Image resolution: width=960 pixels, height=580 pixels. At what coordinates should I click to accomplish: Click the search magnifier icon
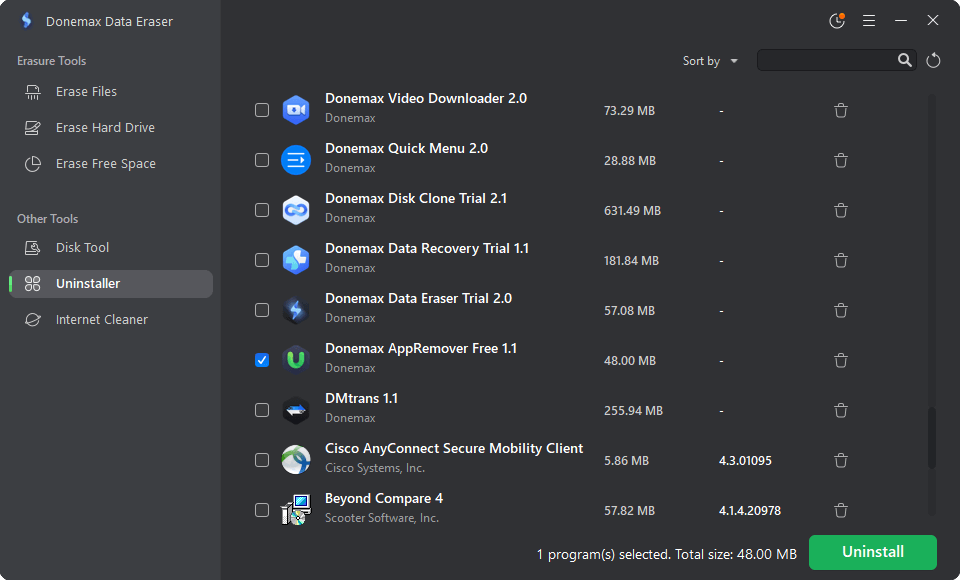904,60
